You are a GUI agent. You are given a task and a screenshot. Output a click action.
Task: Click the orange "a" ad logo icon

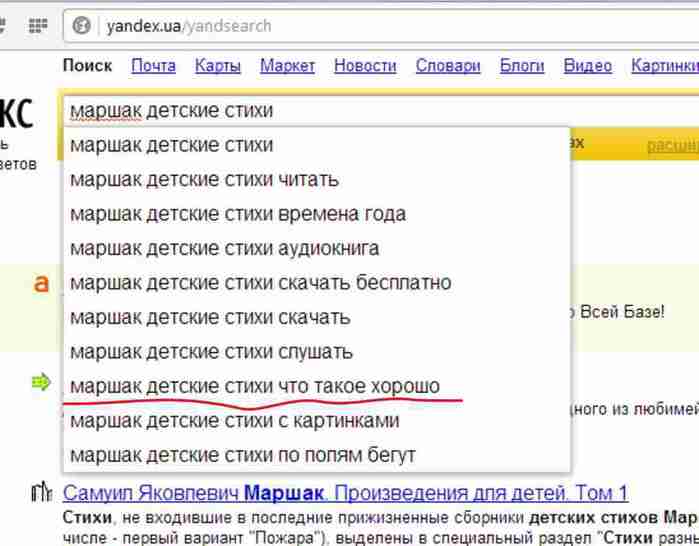tap(41, 283)
